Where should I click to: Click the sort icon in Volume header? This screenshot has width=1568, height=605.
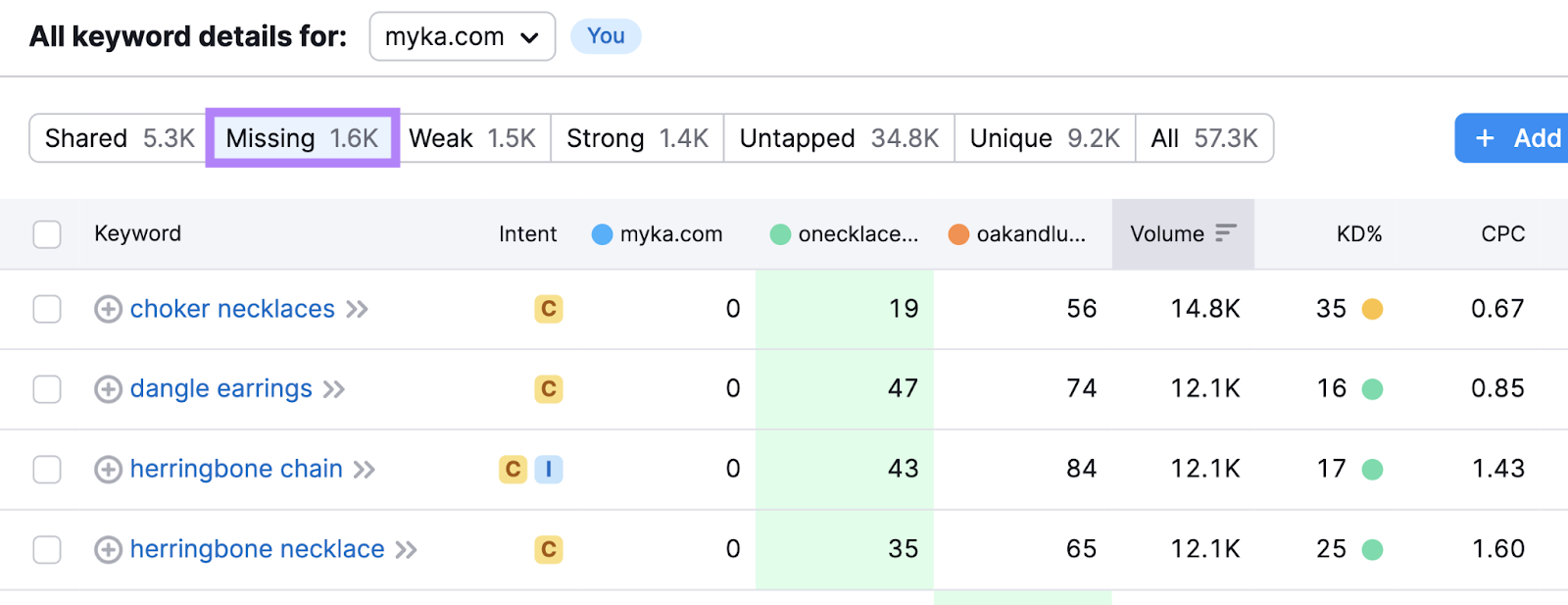[x=1226, y=233]
